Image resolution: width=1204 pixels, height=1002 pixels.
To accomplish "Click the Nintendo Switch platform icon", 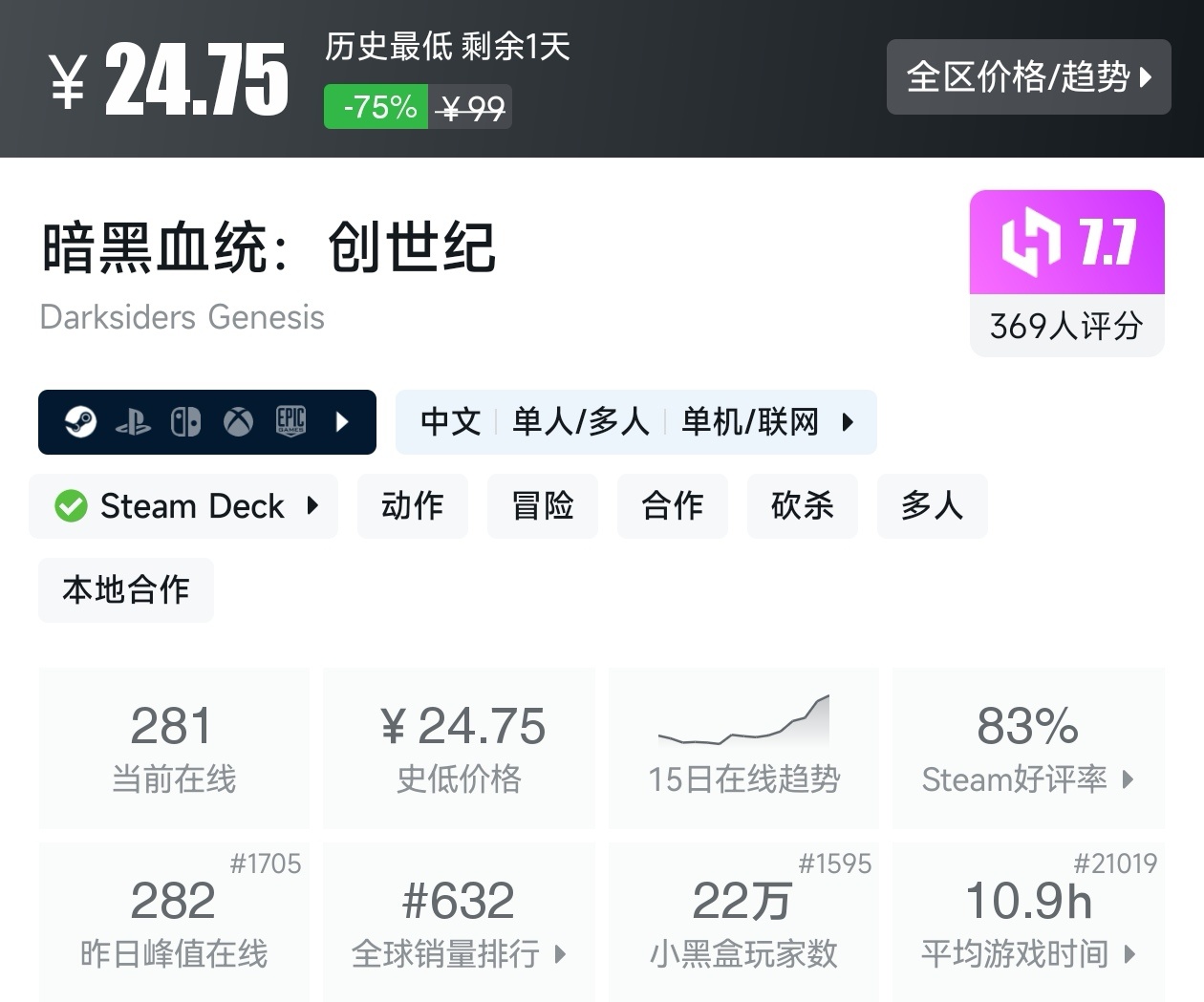I will pyautogui.click(x=185, y=421).
